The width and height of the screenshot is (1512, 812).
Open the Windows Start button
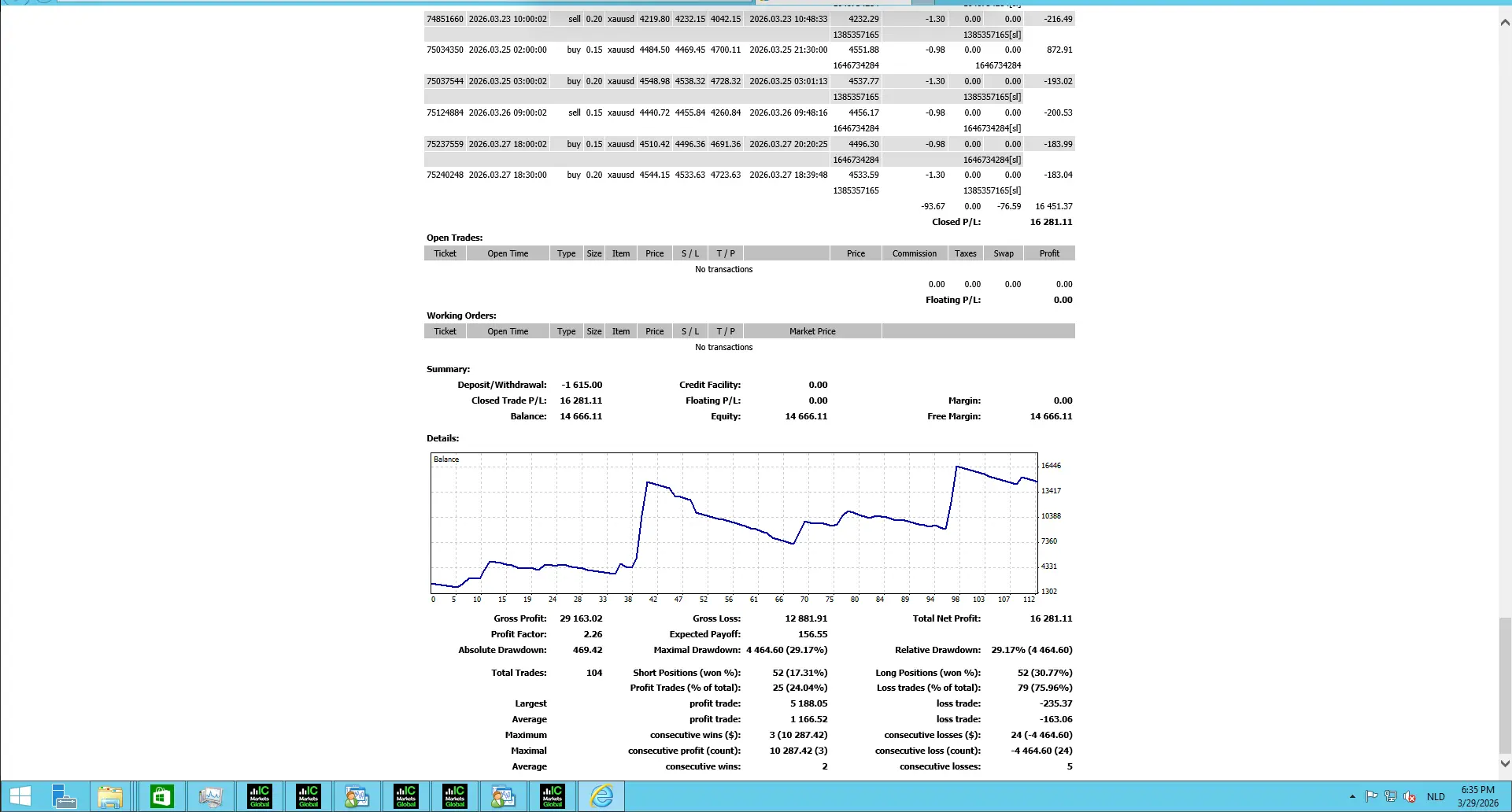[x=20, y=796]
